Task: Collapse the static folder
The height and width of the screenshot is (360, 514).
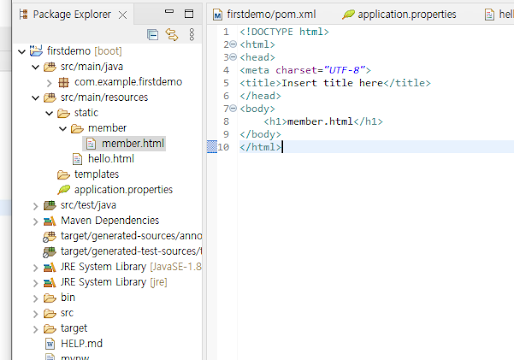Action: tap(49, 113)
